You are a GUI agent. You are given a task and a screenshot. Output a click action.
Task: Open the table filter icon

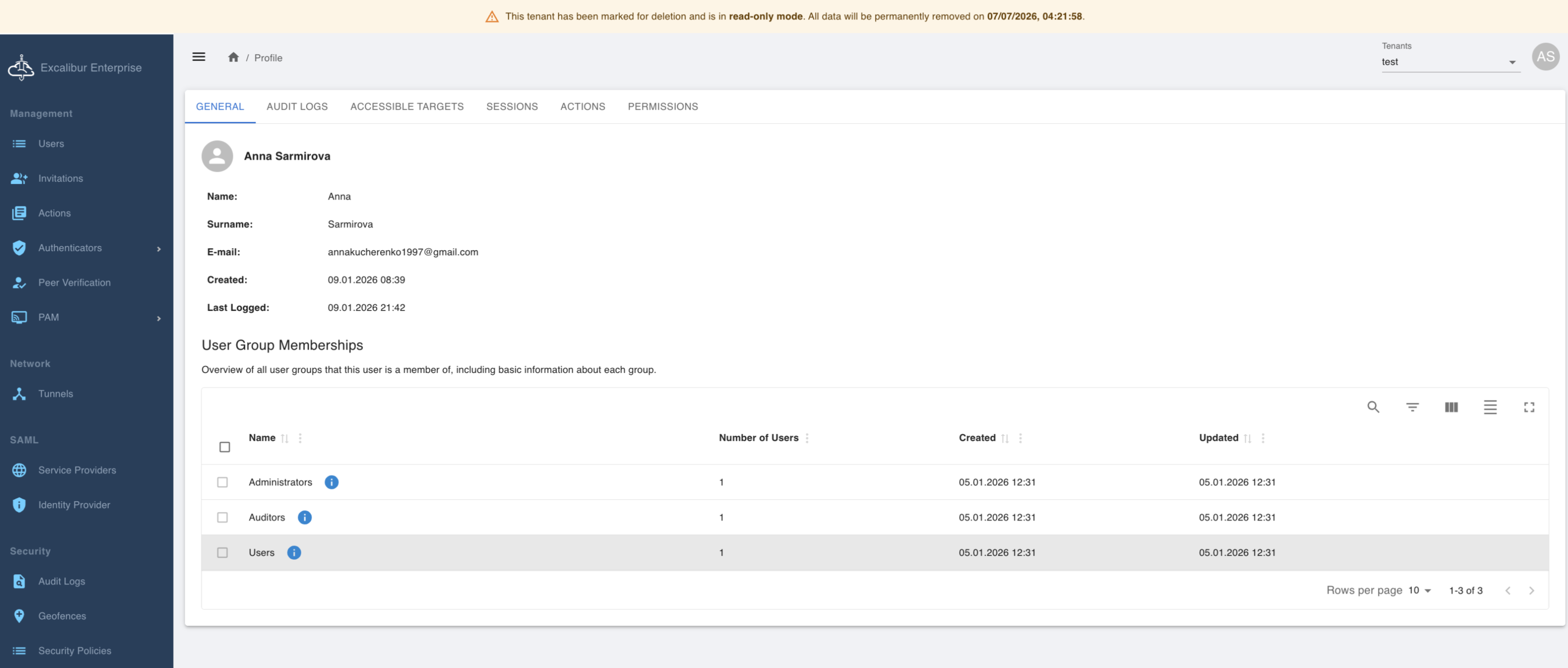[x=1412, y=407]
